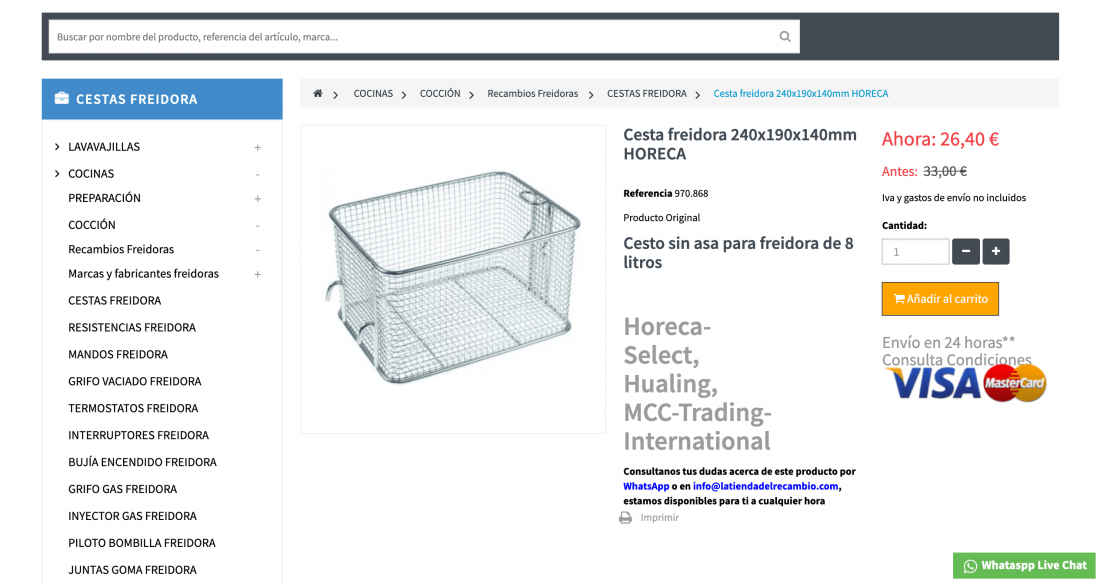Expand Marcas y fabricantes freidoras

click(257, 274)
